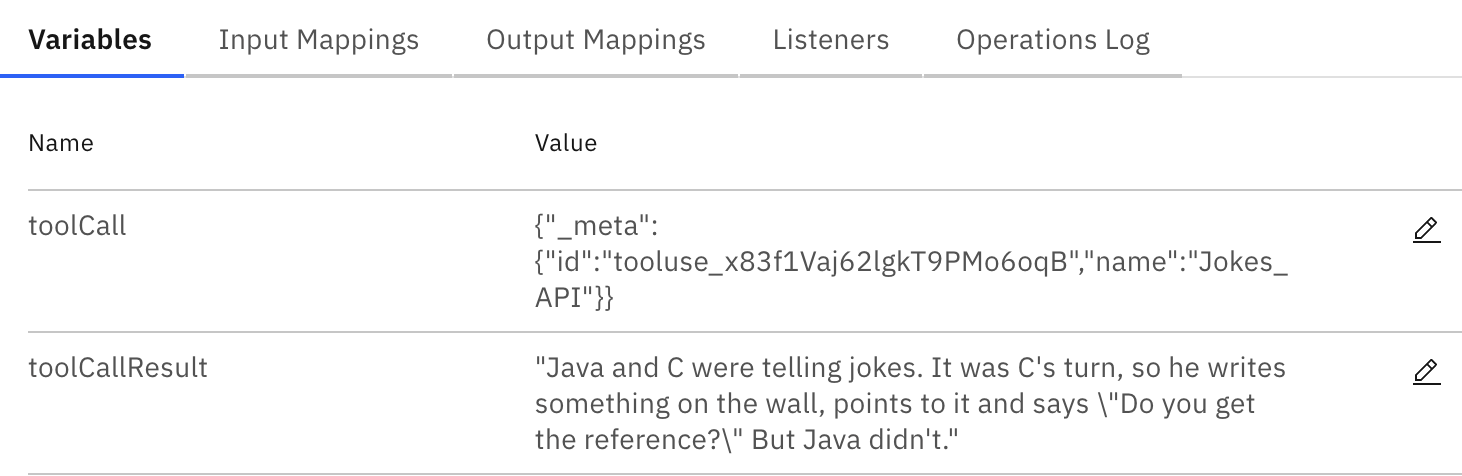Open the Output Mappings tab
The width and height of the screenshot is (1462, 476).
(x=596, y=40)
